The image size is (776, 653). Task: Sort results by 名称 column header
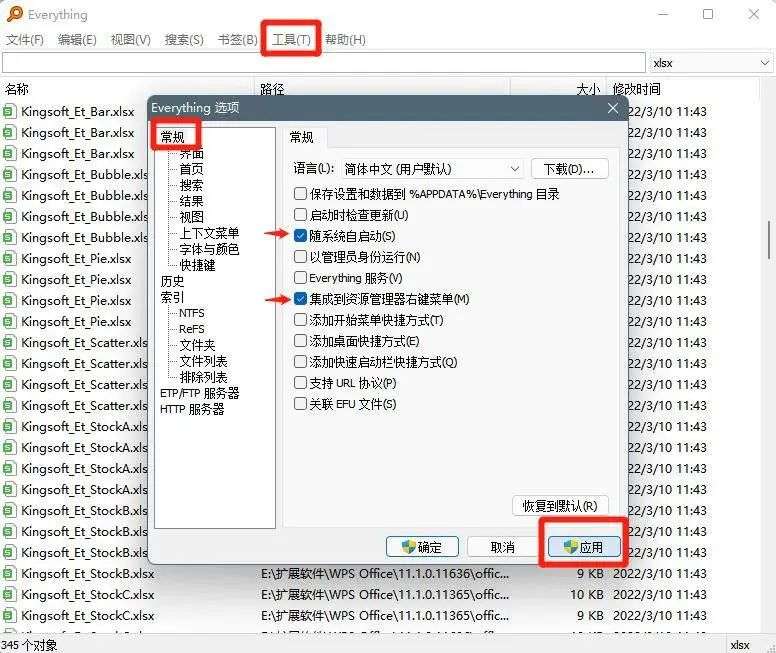tap(127, 89)
